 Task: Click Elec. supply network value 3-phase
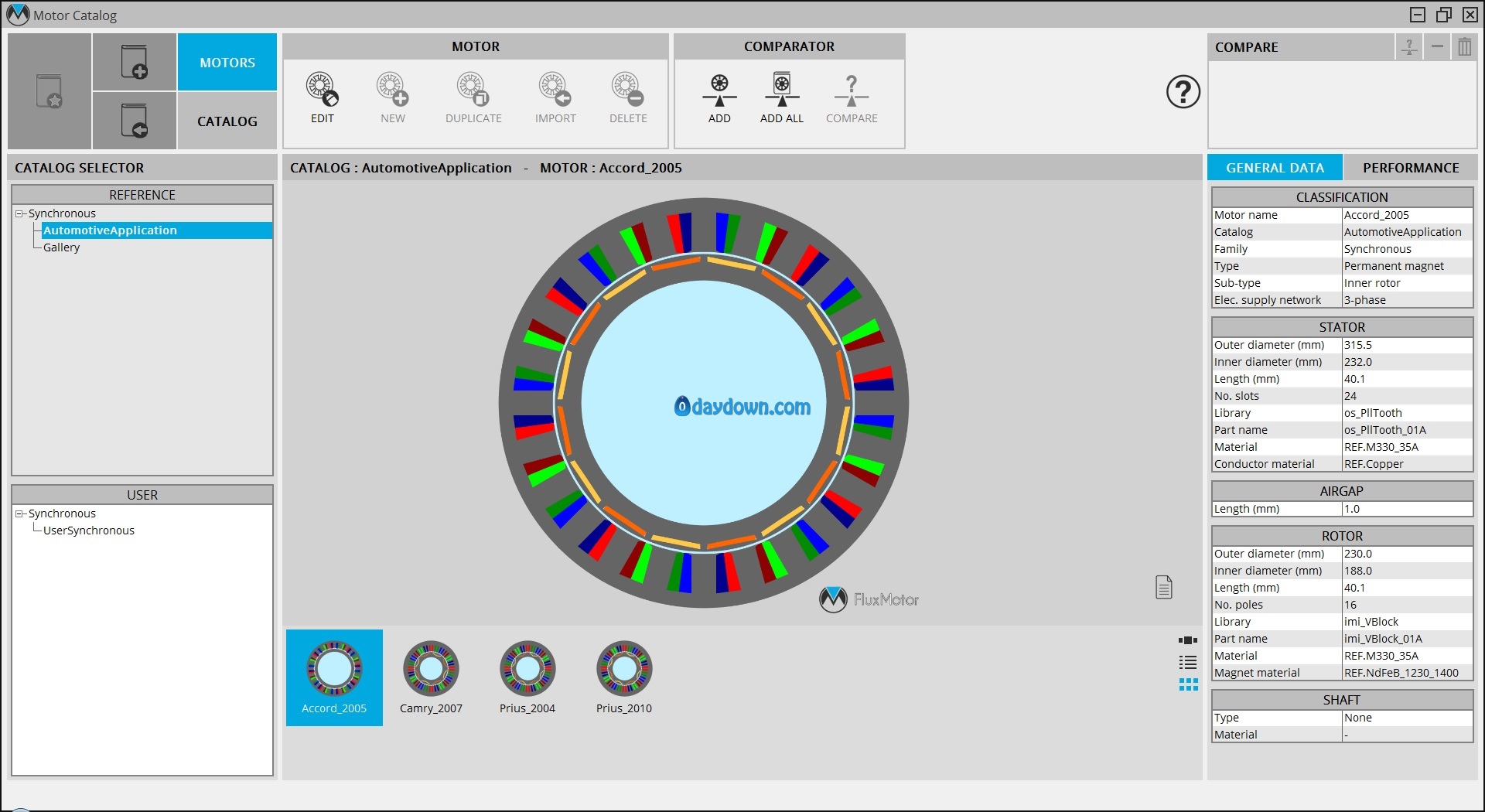pyautogui.click(x=1407, y=300)
